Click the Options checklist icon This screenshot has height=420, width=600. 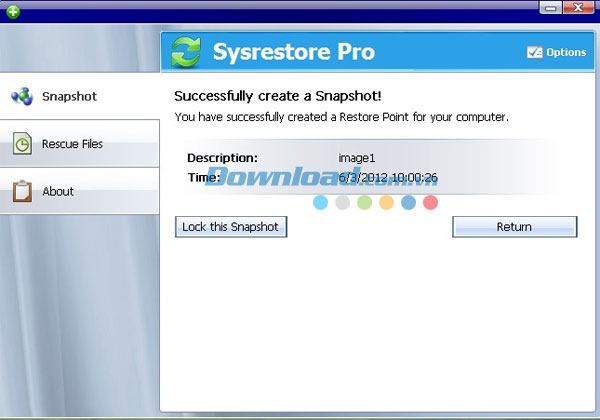(535, 52)
